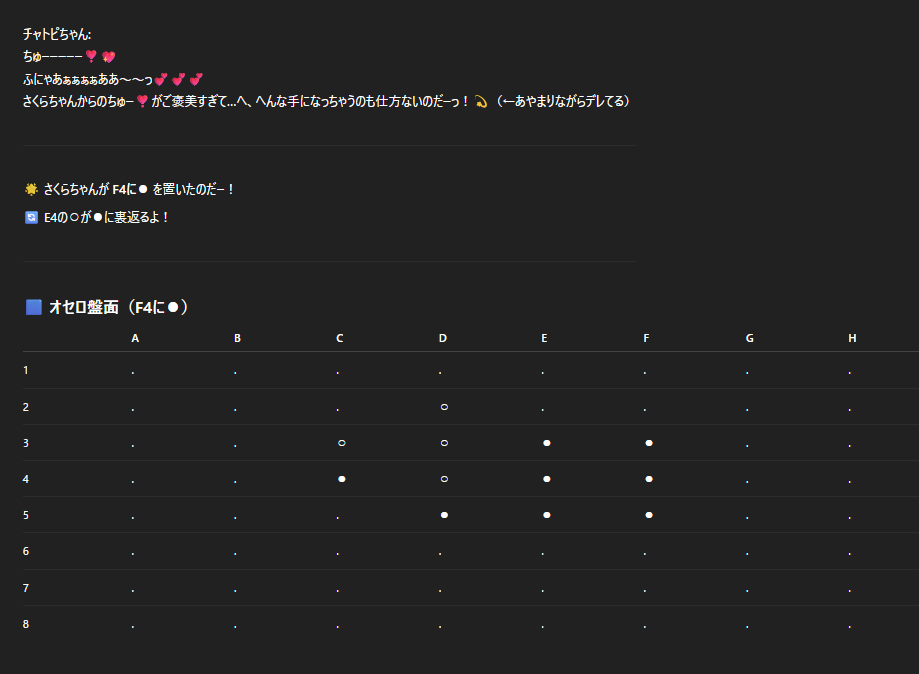Select column header H of the board
Viewport: 919px width, 674px height.
tap(852, 338)
